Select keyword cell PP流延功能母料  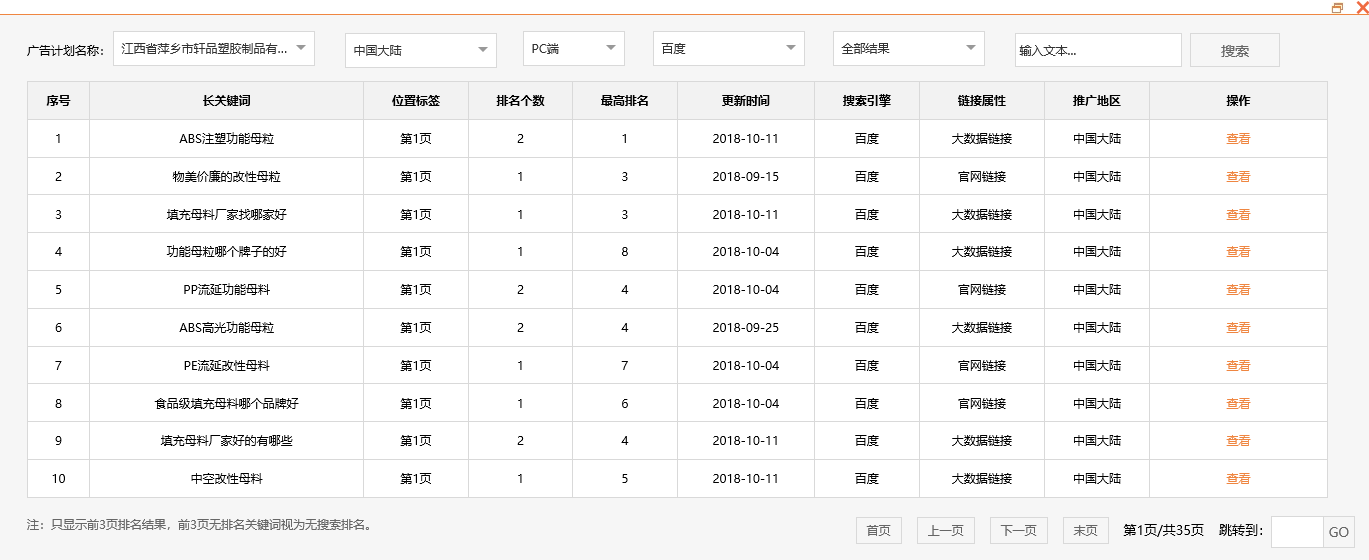coord(226,290)
